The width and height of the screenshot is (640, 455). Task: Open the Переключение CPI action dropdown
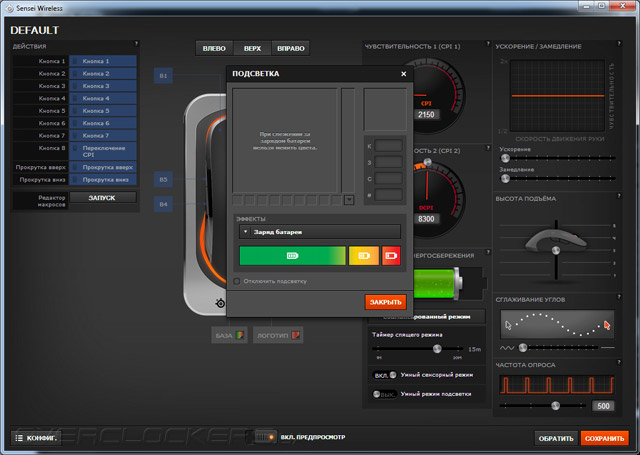pos(102,151)
